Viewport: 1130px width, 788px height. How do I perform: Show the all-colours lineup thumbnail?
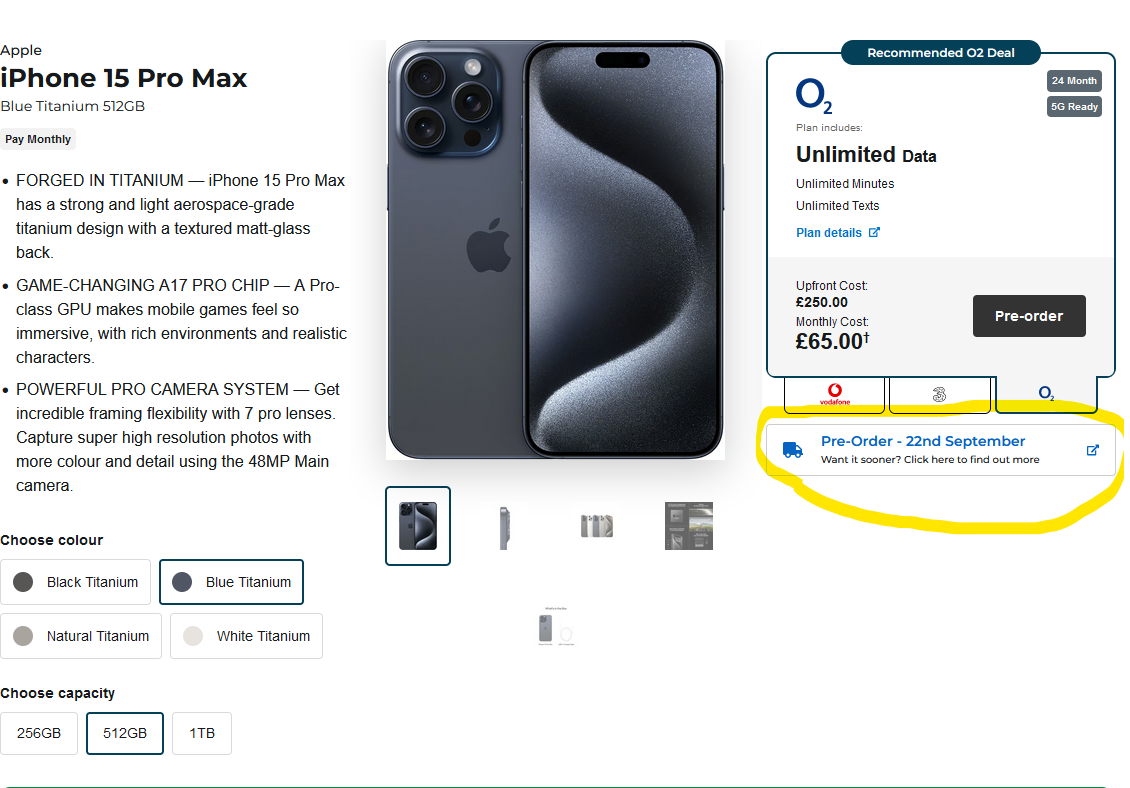(x=597, y=526)
